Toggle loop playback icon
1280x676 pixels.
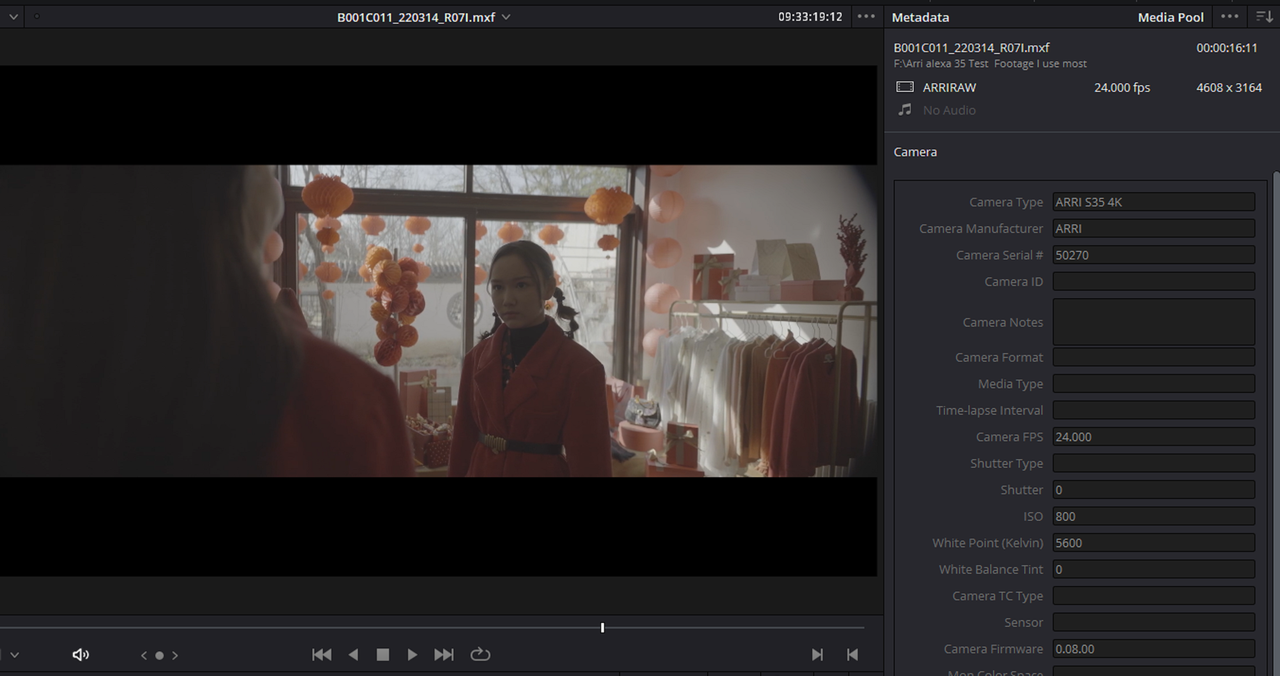click(x=480, y=654)
